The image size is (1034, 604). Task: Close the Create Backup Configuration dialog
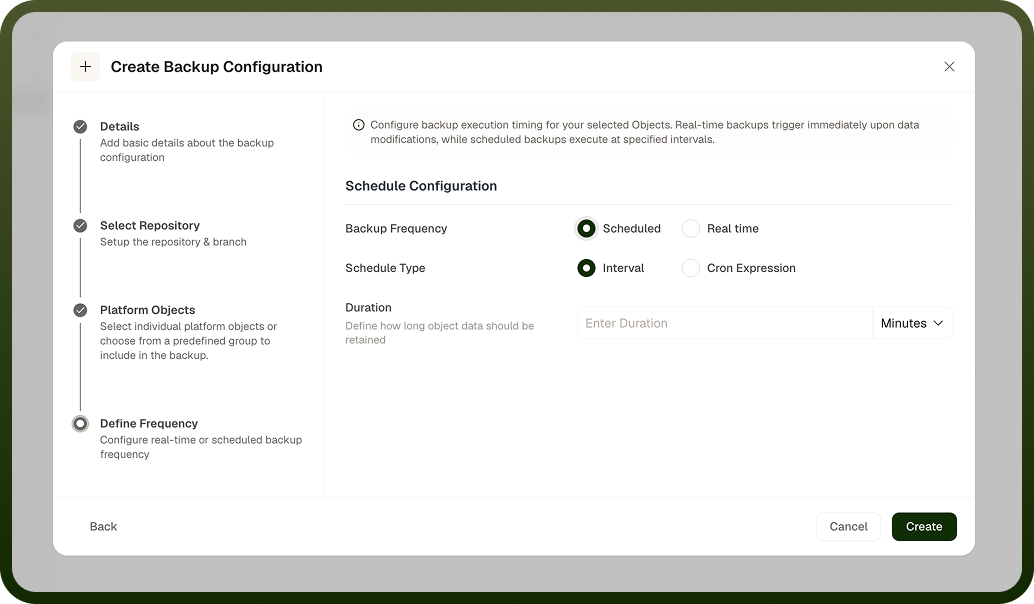click(x=949, y=67)
